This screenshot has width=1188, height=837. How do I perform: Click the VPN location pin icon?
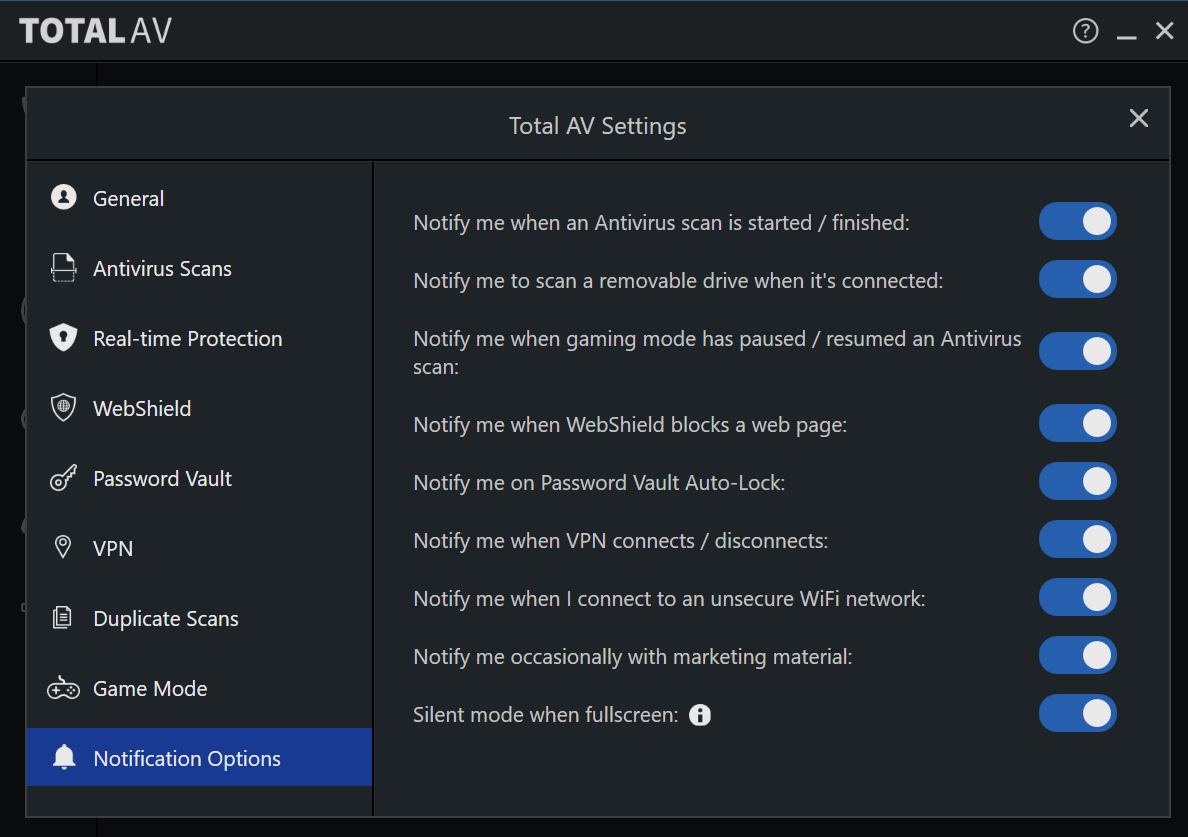64,547
